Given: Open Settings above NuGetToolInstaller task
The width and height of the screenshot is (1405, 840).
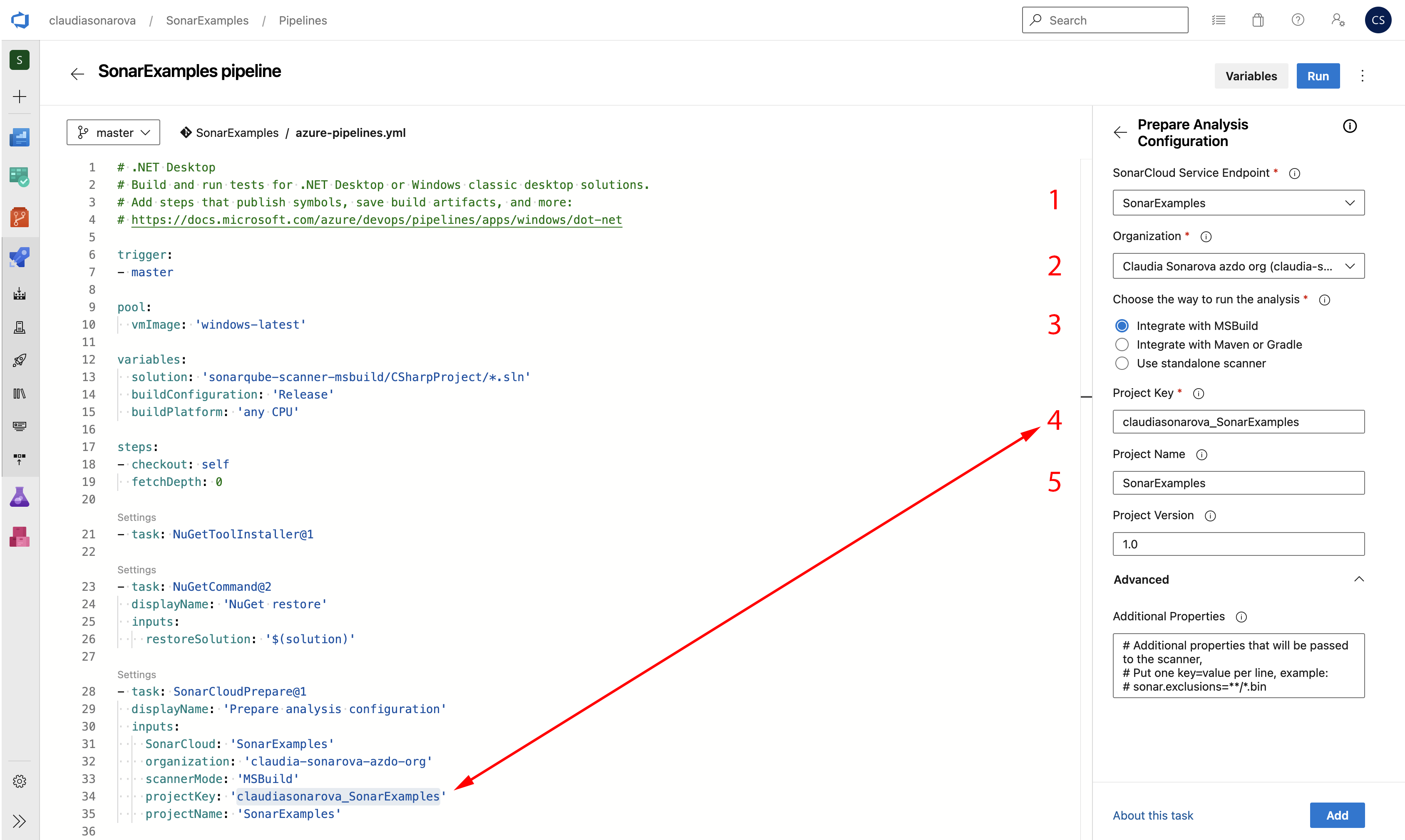Looking at the screenshot, I should (137, 518).
